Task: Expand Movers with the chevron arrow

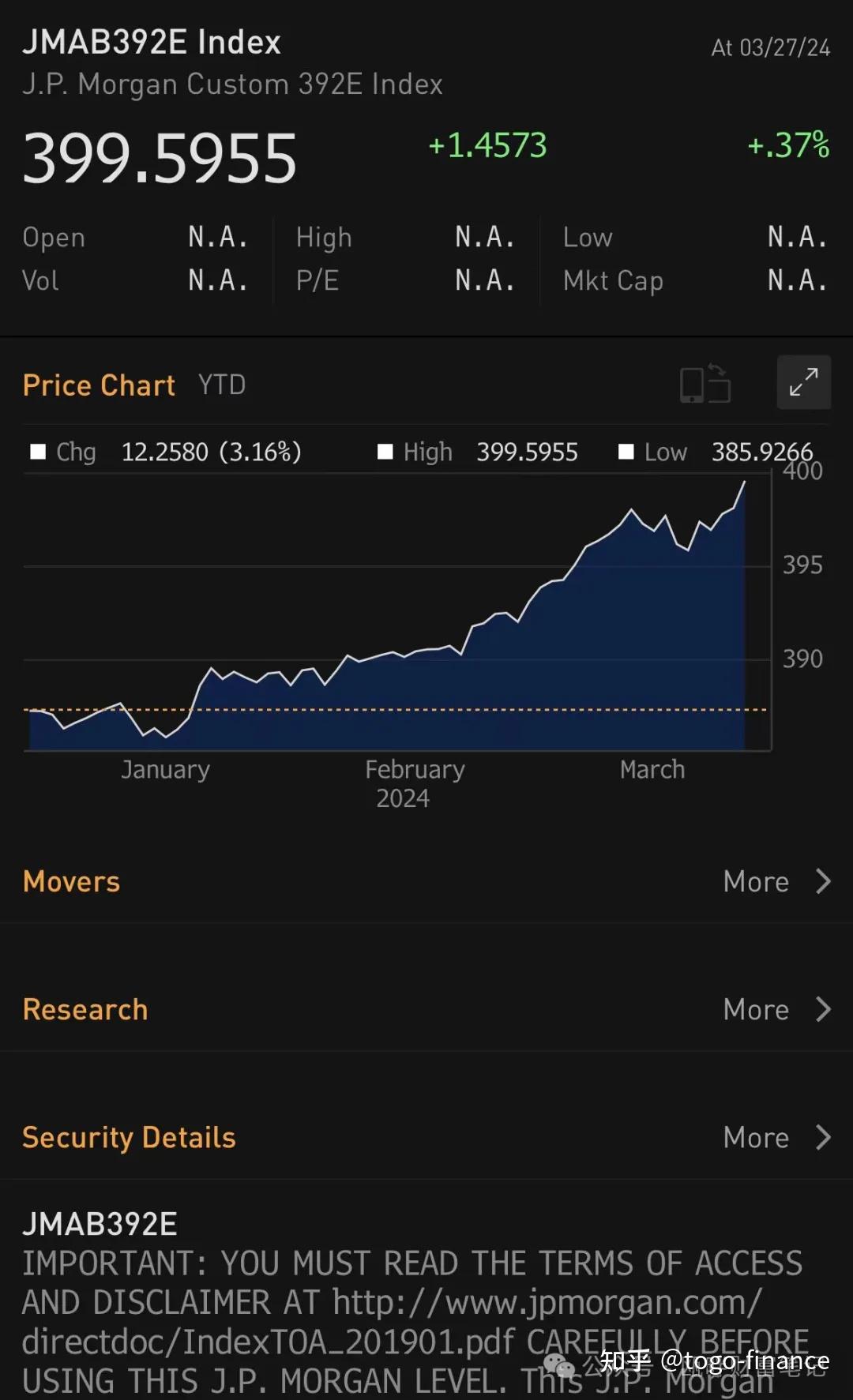Action: point(823,881)
